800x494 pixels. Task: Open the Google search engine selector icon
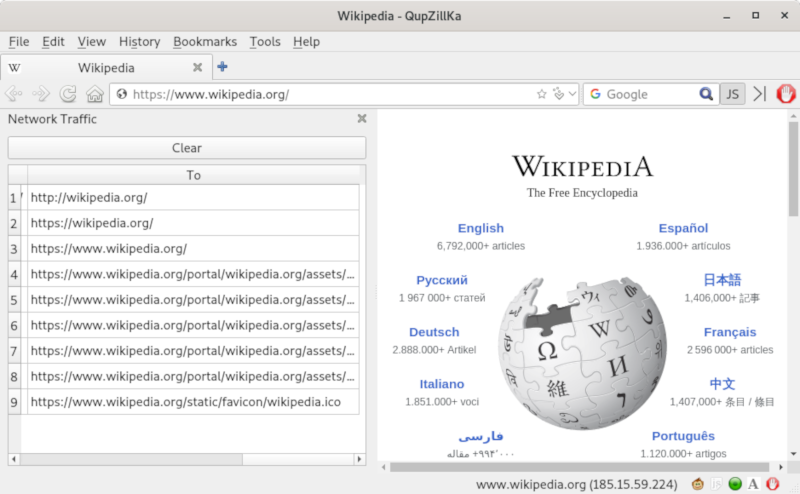pos(595,94)
